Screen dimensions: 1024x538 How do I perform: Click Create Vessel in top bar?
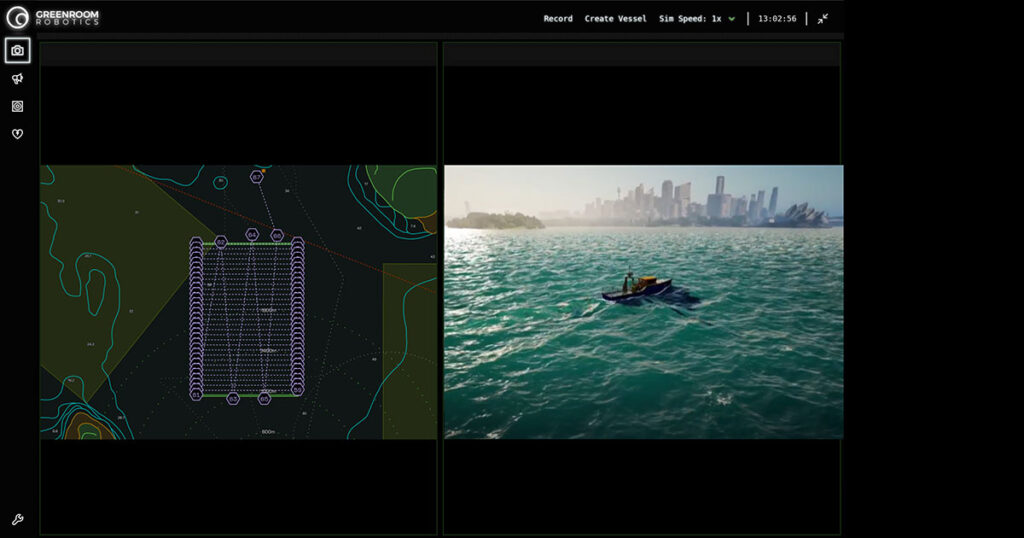(615, 19)
